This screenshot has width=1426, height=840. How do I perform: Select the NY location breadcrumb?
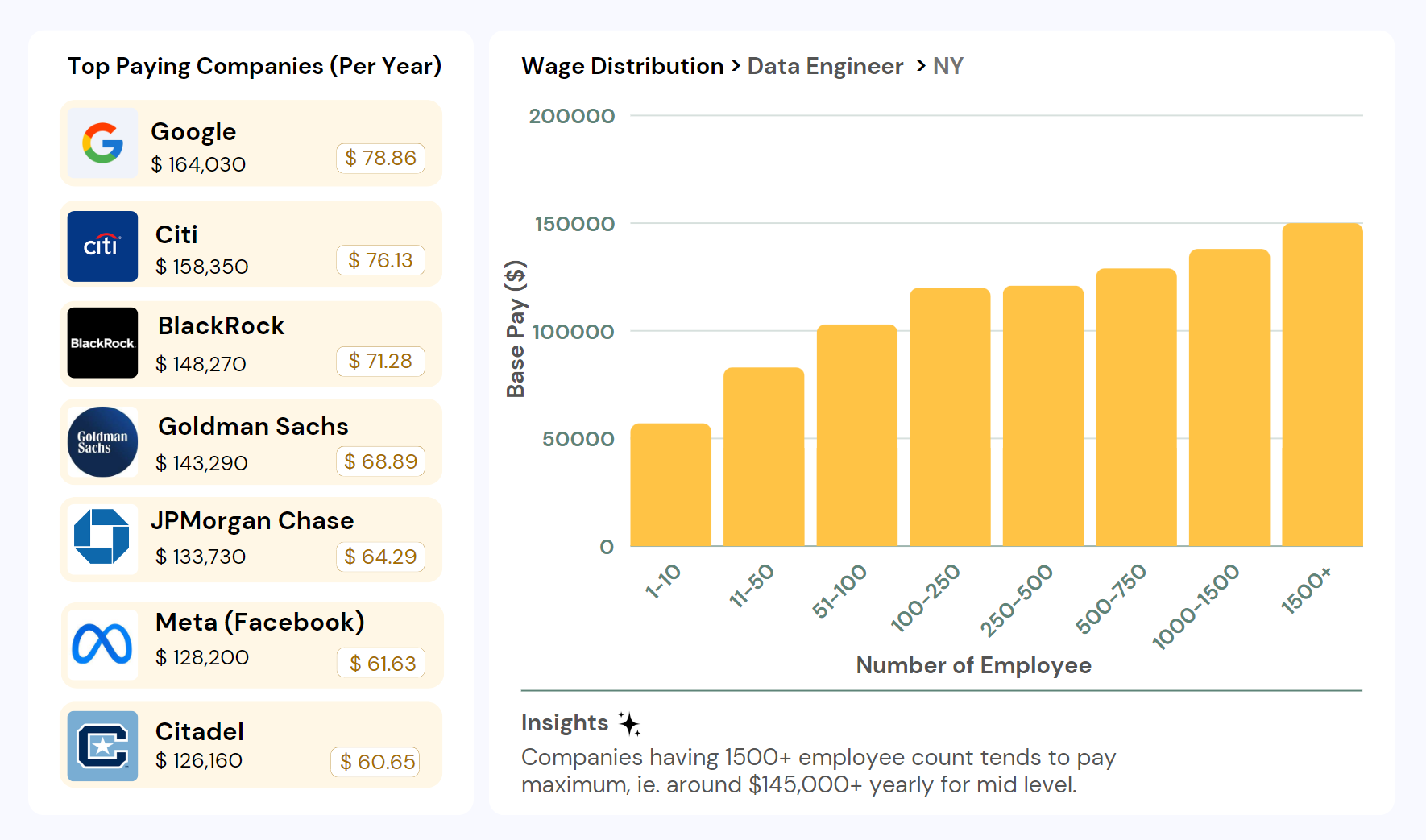[x=948, y=66]
